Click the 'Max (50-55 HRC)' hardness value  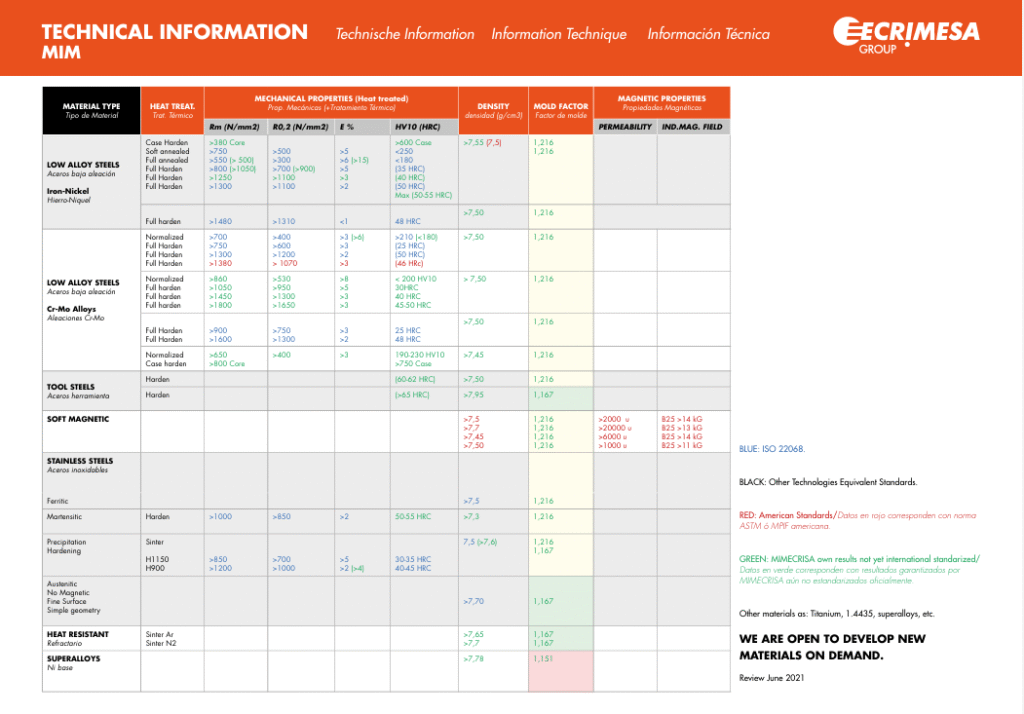(423, 195)
